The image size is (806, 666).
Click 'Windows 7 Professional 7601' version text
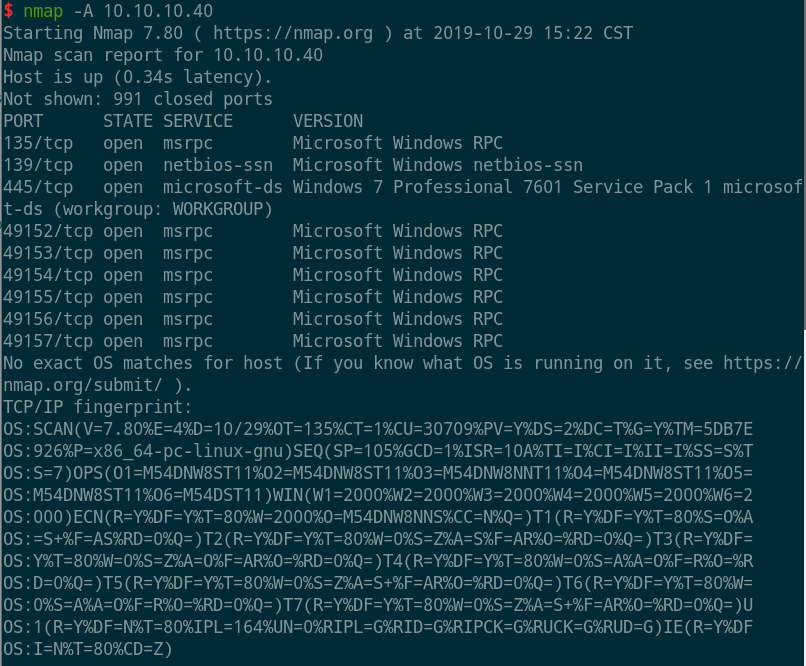pyautogui.click(x=427, y=188)
